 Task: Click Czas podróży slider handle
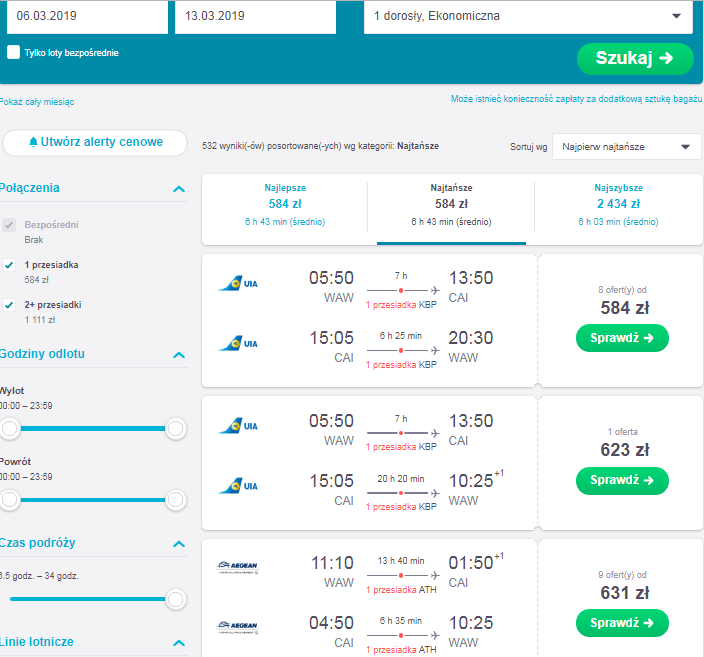[175, 599]
